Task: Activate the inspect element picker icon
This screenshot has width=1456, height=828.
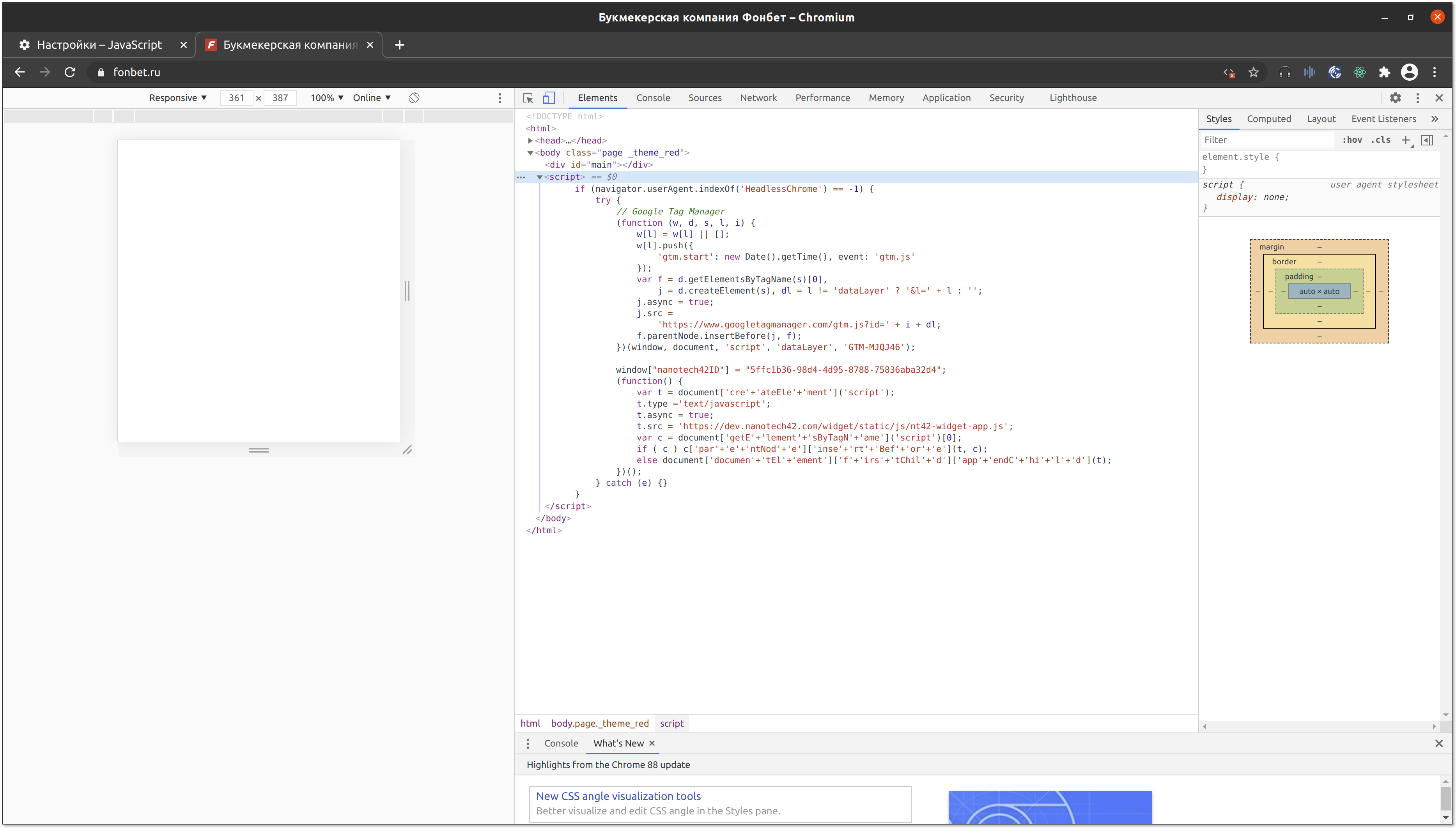Action: click(x=528, y=98)
